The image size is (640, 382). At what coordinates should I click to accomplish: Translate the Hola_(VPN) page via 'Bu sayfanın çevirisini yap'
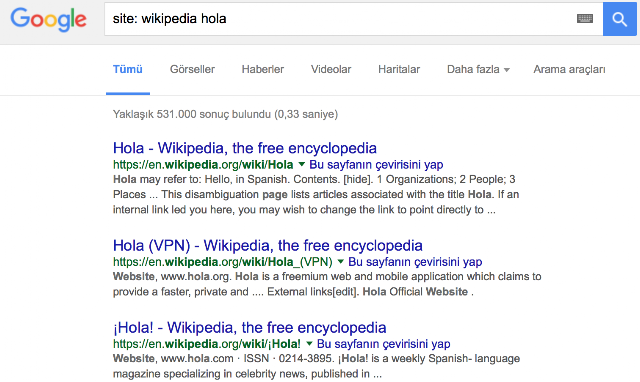coord(415,262)
